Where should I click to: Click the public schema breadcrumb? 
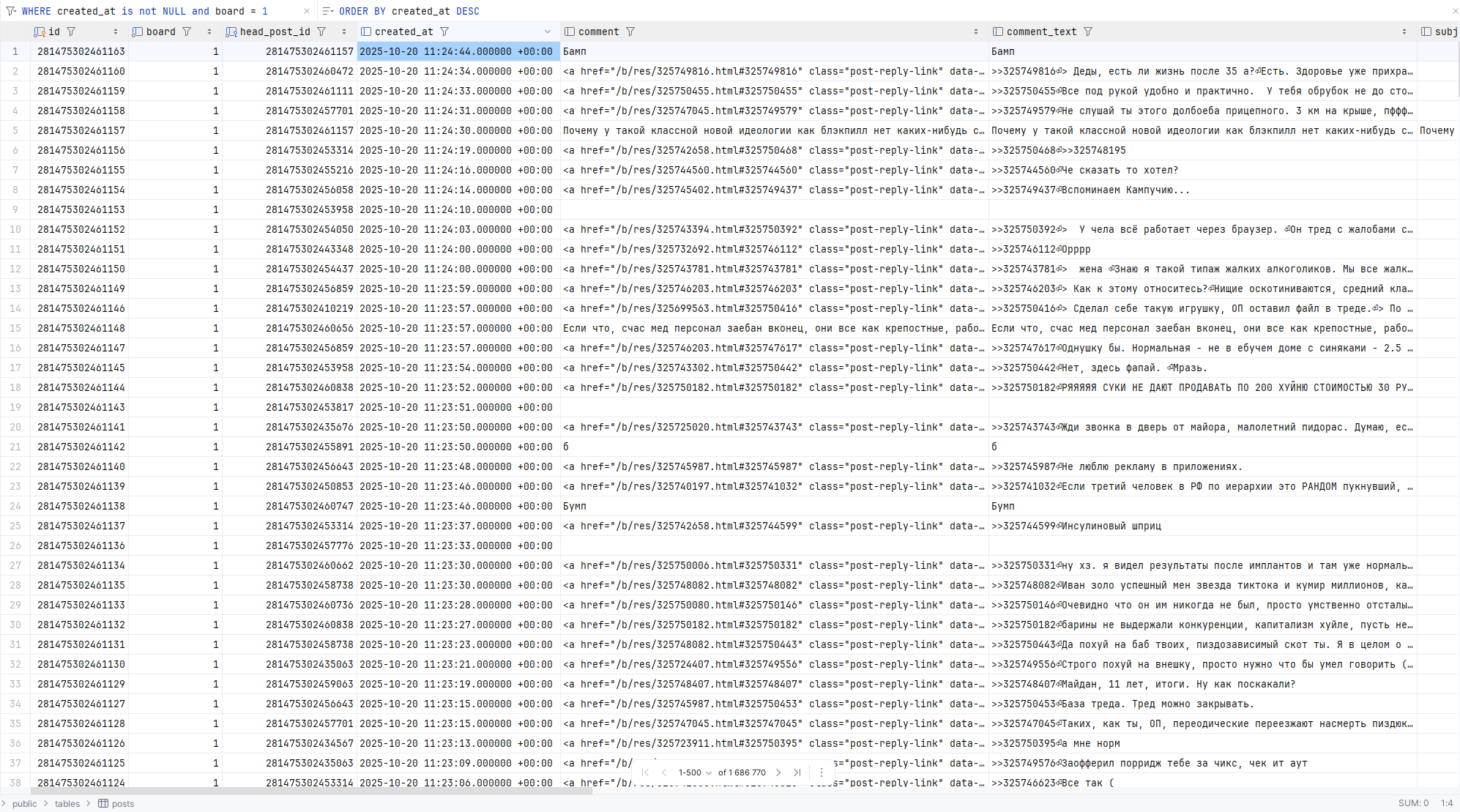tap(24, 803)
